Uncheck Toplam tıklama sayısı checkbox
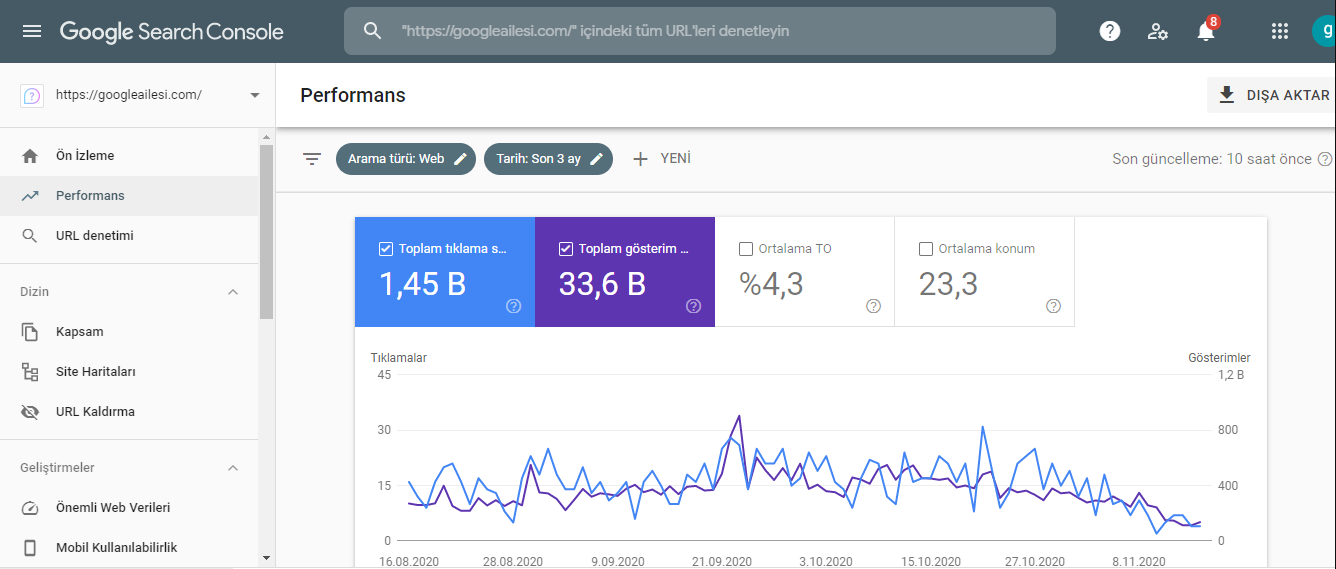1336x569 pixels. point(386,249)
